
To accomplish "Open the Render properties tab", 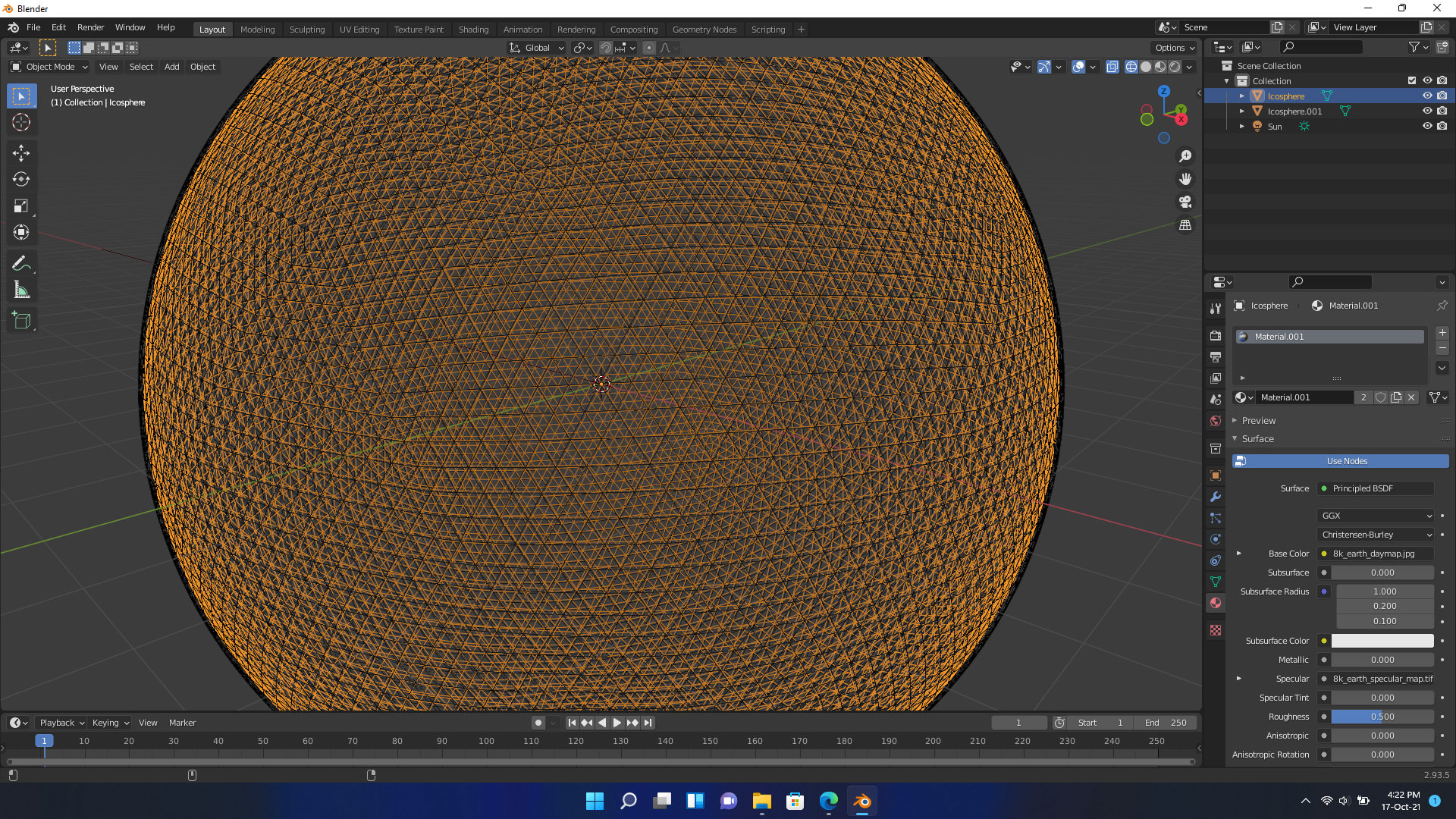I will 1216,335.
